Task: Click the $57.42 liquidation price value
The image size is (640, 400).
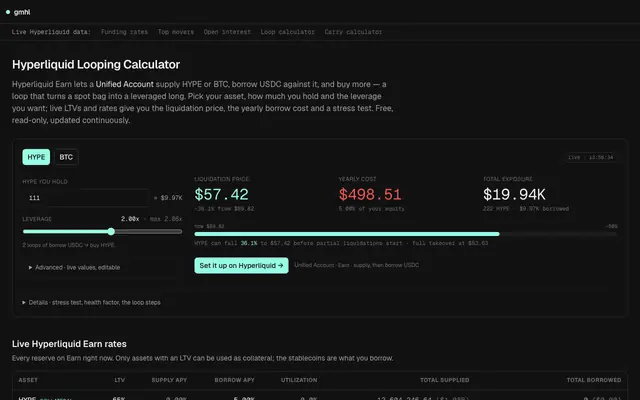Action: click(x=222, y=194)
